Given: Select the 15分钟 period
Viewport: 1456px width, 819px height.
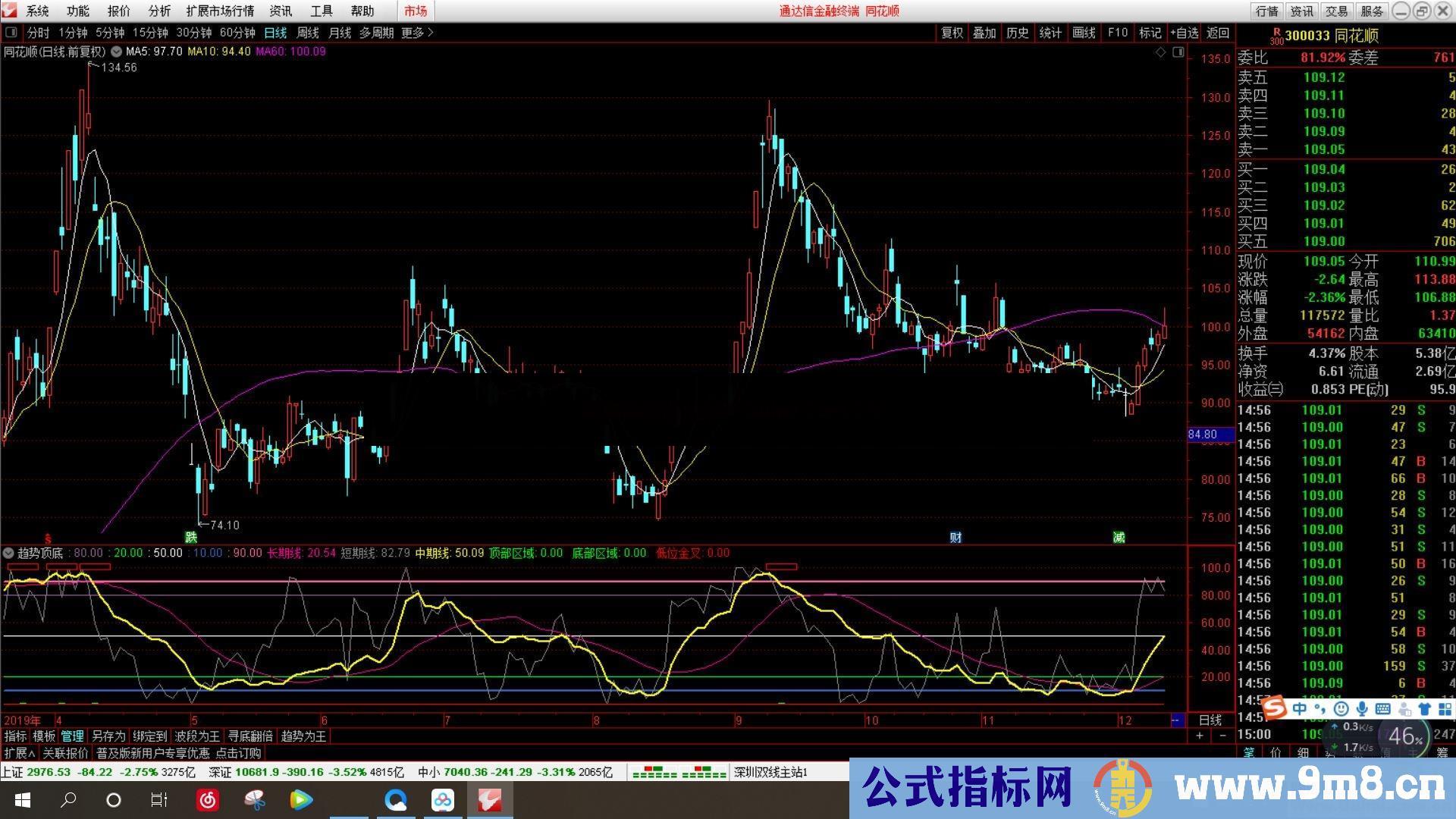Looking at the screenshot, I should [150, 33].
